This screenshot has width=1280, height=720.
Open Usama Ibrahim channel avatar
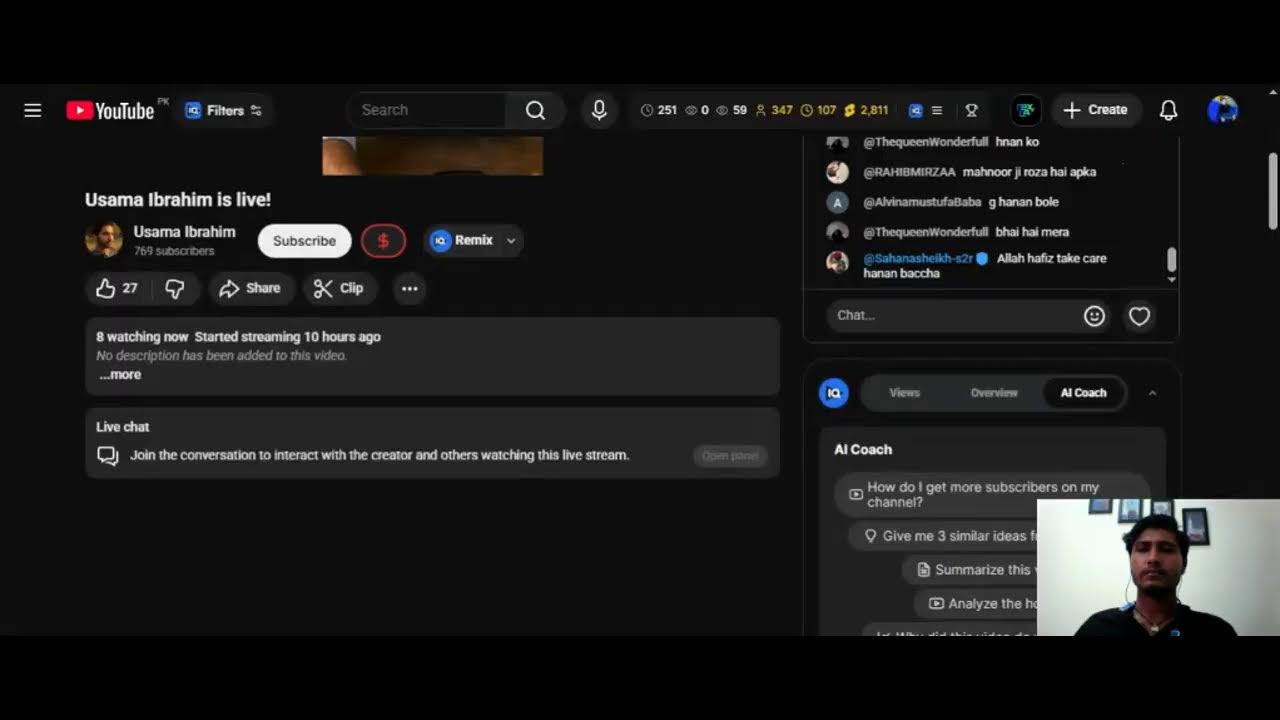tap(104, 240)
